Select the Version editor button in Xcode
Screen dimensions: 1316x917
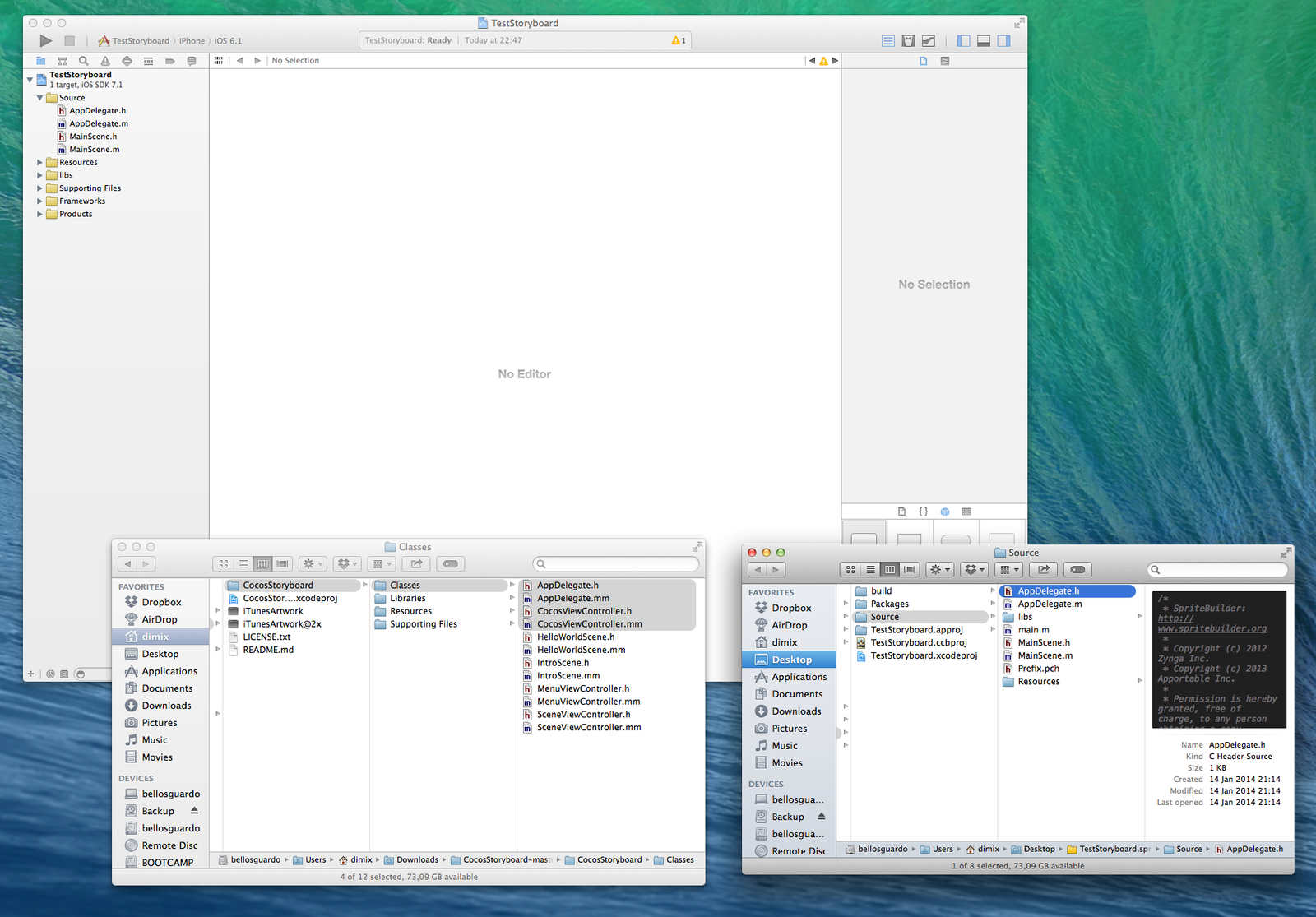929,40
